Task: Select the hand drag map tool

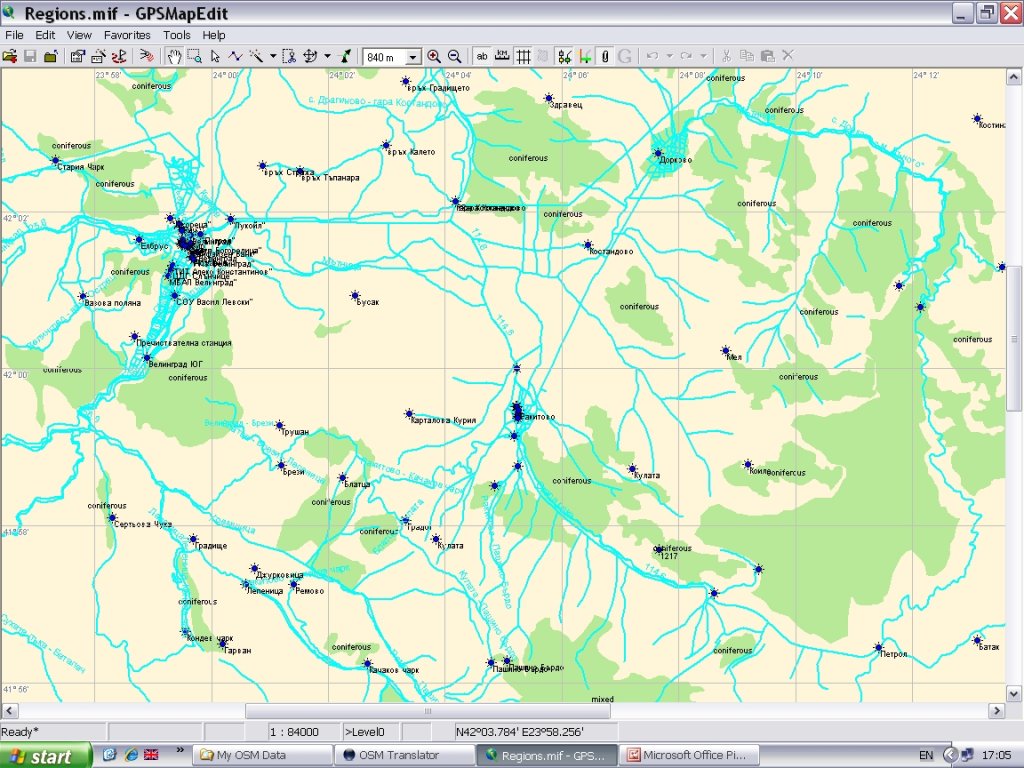Action: [173, 56]
